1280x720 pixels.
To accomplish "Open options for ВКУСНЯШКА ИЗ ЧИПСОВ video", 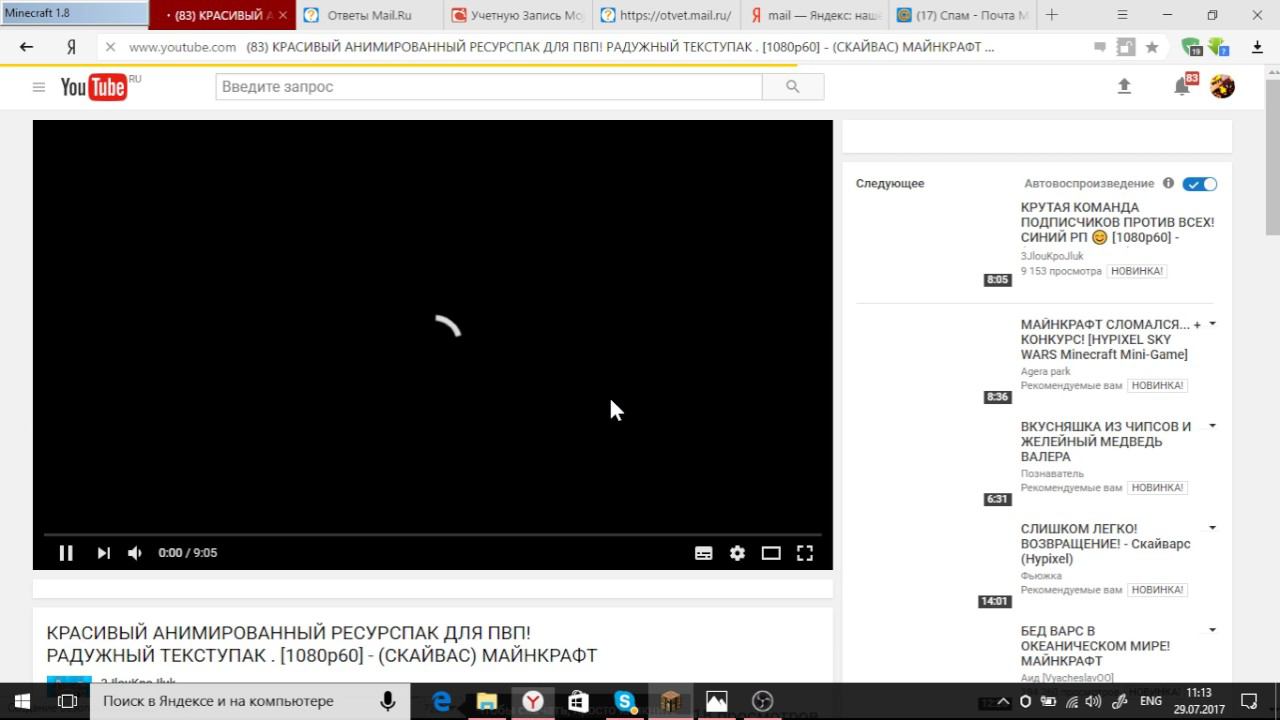I will 1212,426.
